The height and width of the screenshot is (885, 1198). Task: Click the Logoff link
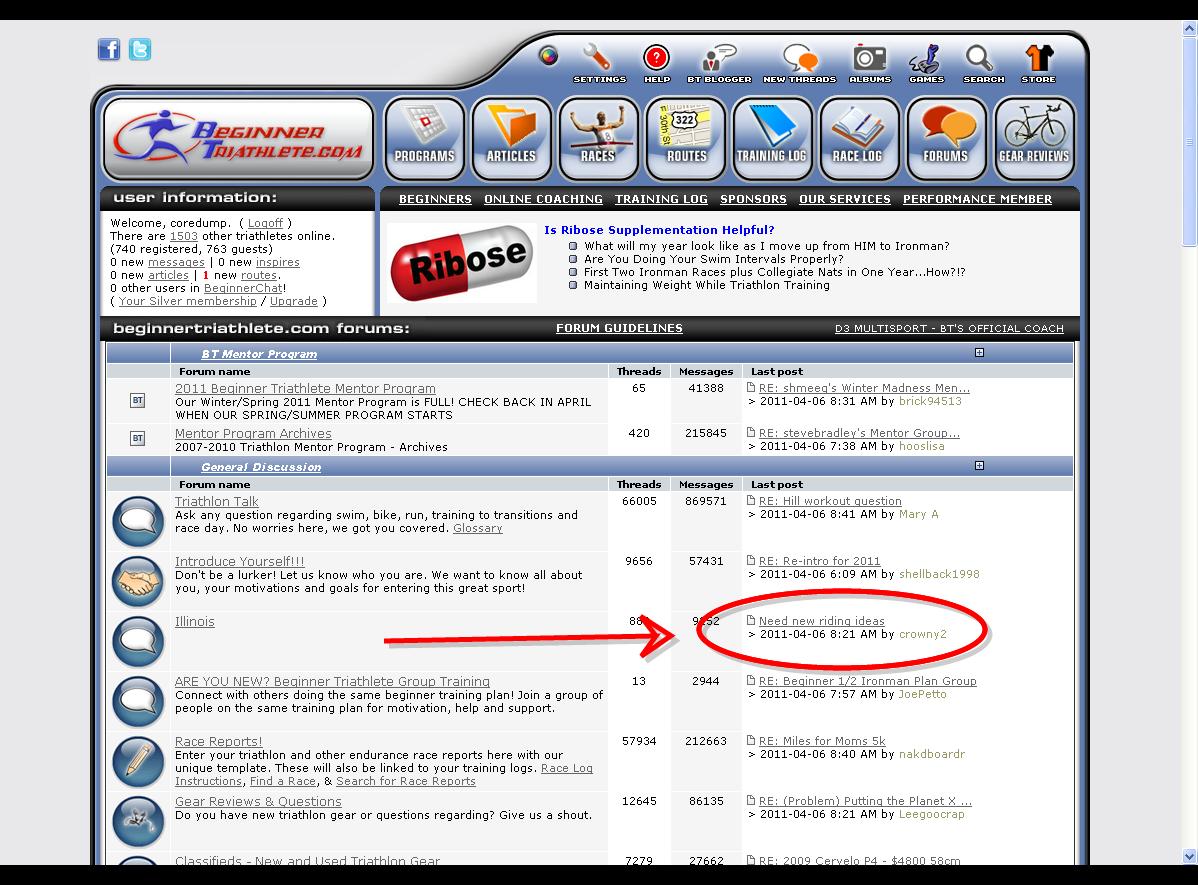[x=265, y=223]
